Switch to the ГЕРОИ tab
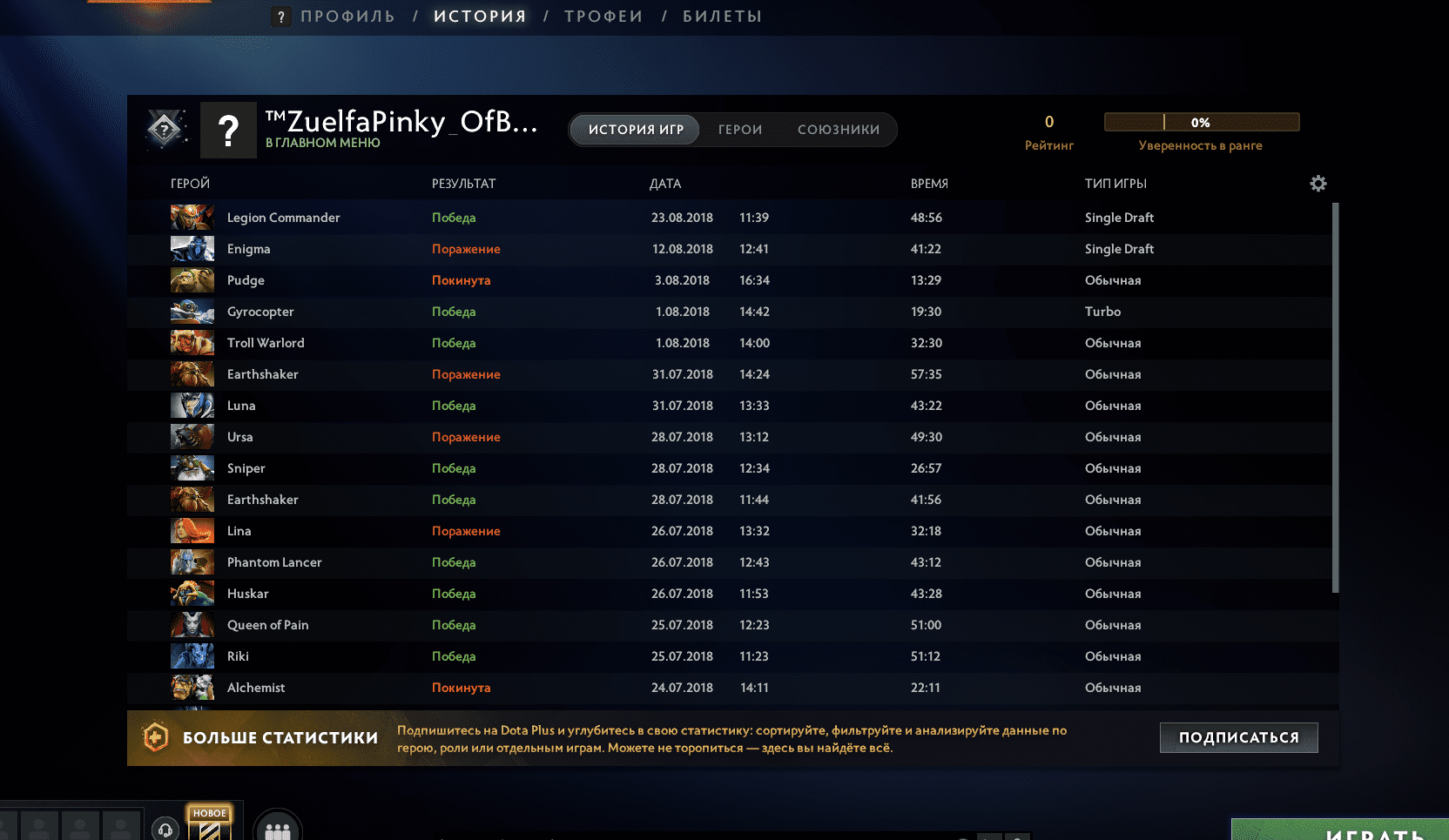This screenshot has height=840, width=1449. (x=740, y=130)
